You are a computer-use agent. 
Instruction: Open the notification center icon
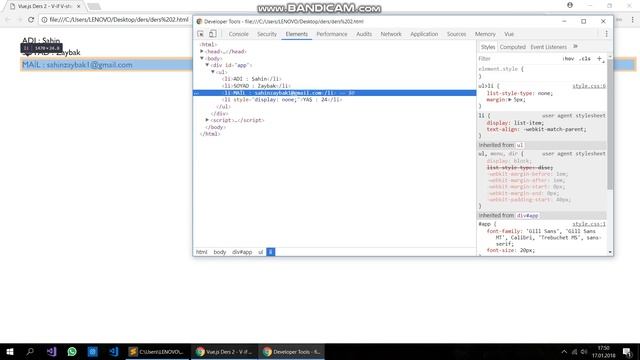tap(627, 352)
